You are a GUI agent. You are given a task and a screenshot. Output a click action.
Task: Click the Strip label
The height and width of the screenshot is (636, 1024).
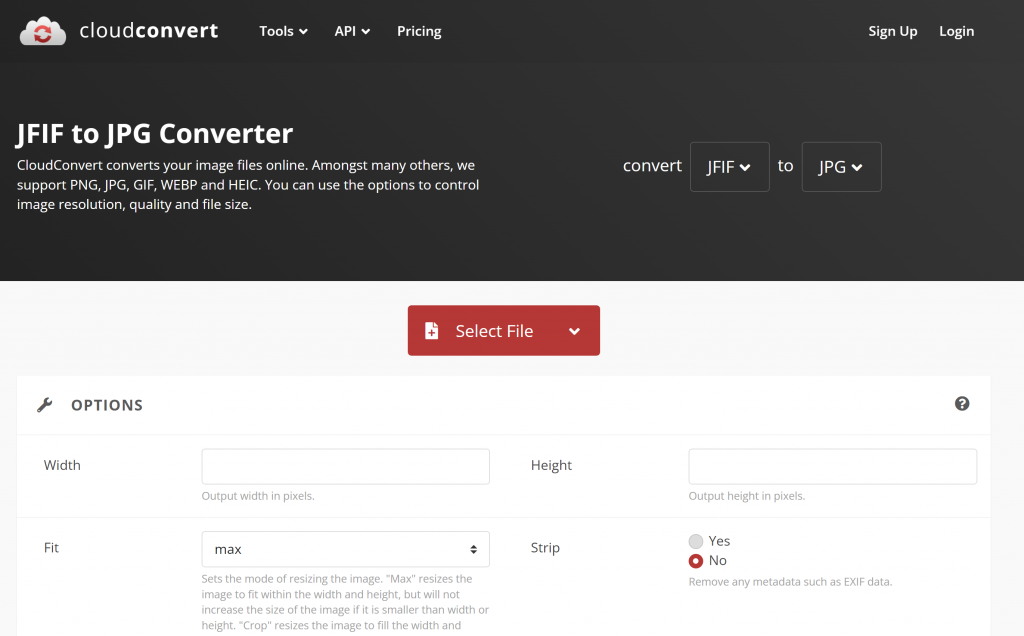pos(545,548)
